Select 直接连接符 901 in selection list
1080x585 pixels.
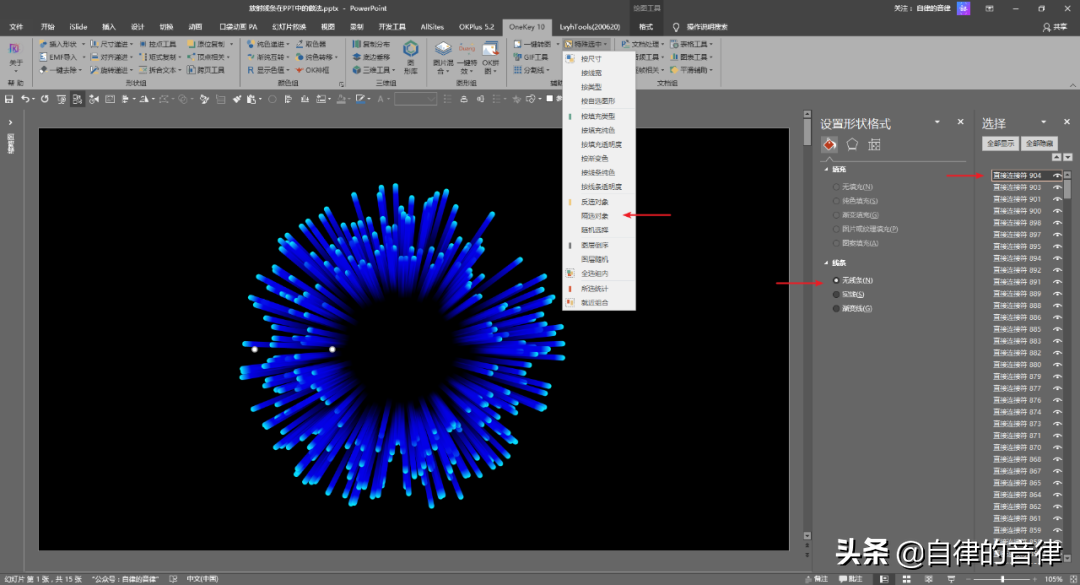point(1017,199)
